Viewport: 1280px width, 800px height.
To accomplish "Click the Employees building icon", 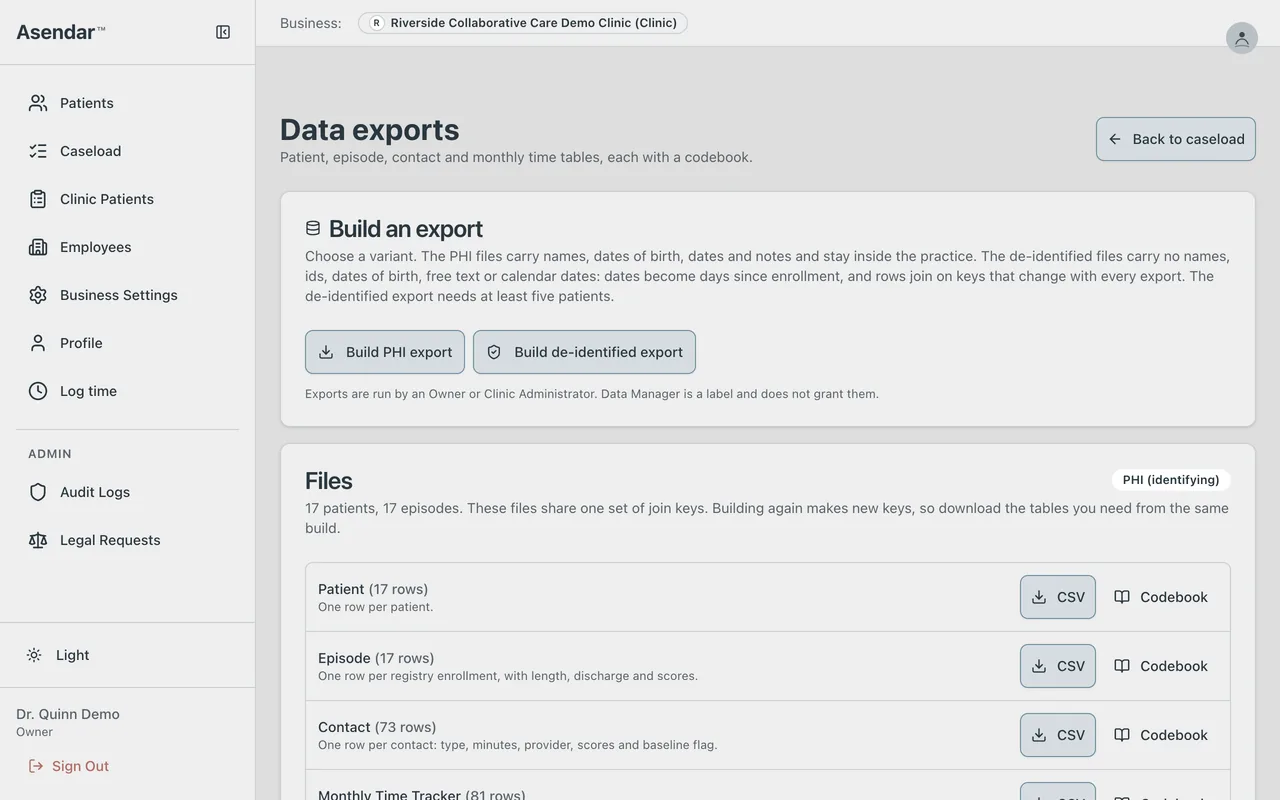I will [38, 247].
